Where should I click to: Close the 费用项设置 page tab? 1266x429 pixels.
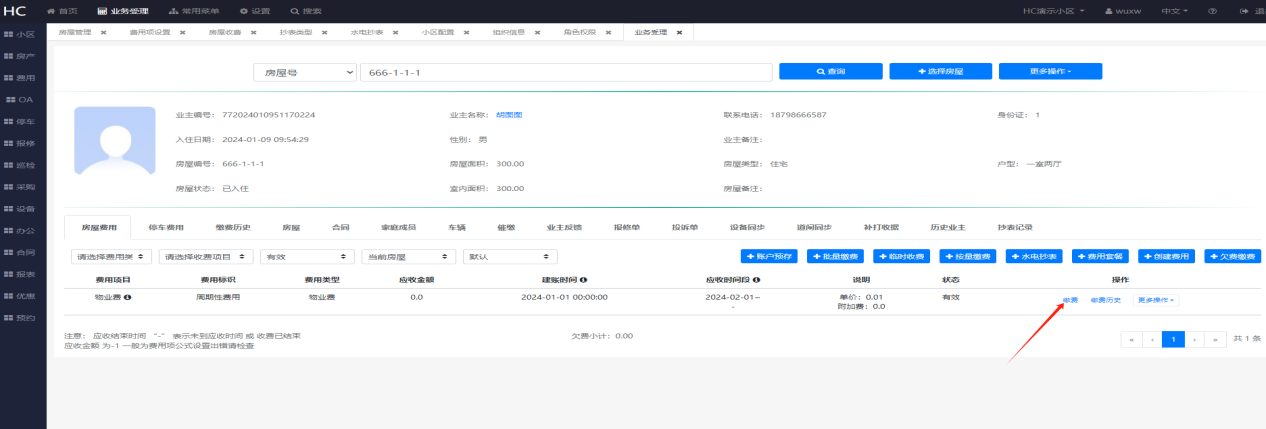coord(183,32)
